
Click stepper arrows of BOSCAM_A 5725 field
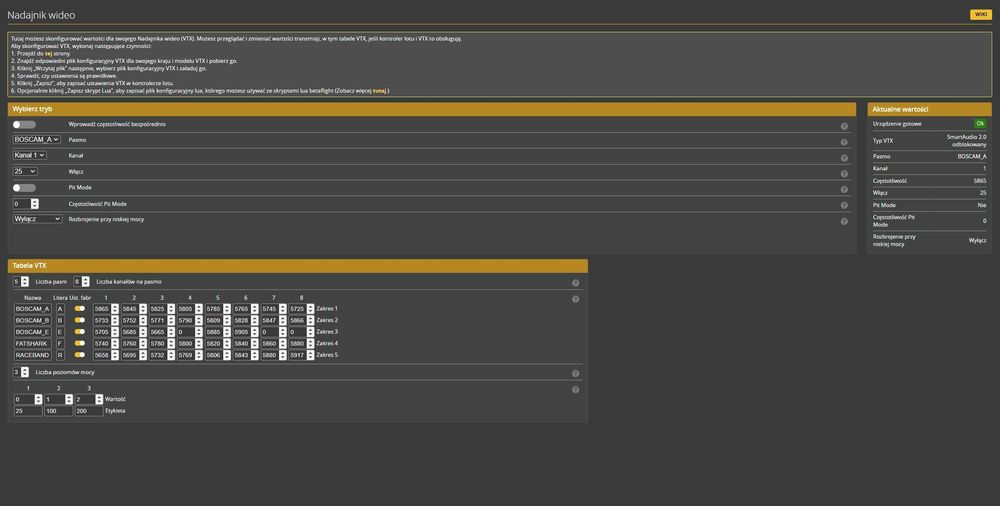tap(311, 309)
